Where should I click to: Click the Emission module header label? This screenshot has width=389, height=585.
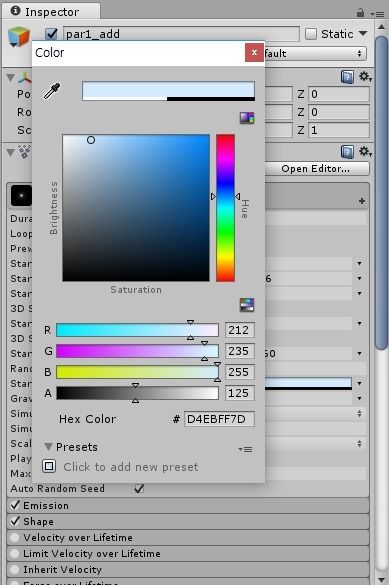point(46,506)
